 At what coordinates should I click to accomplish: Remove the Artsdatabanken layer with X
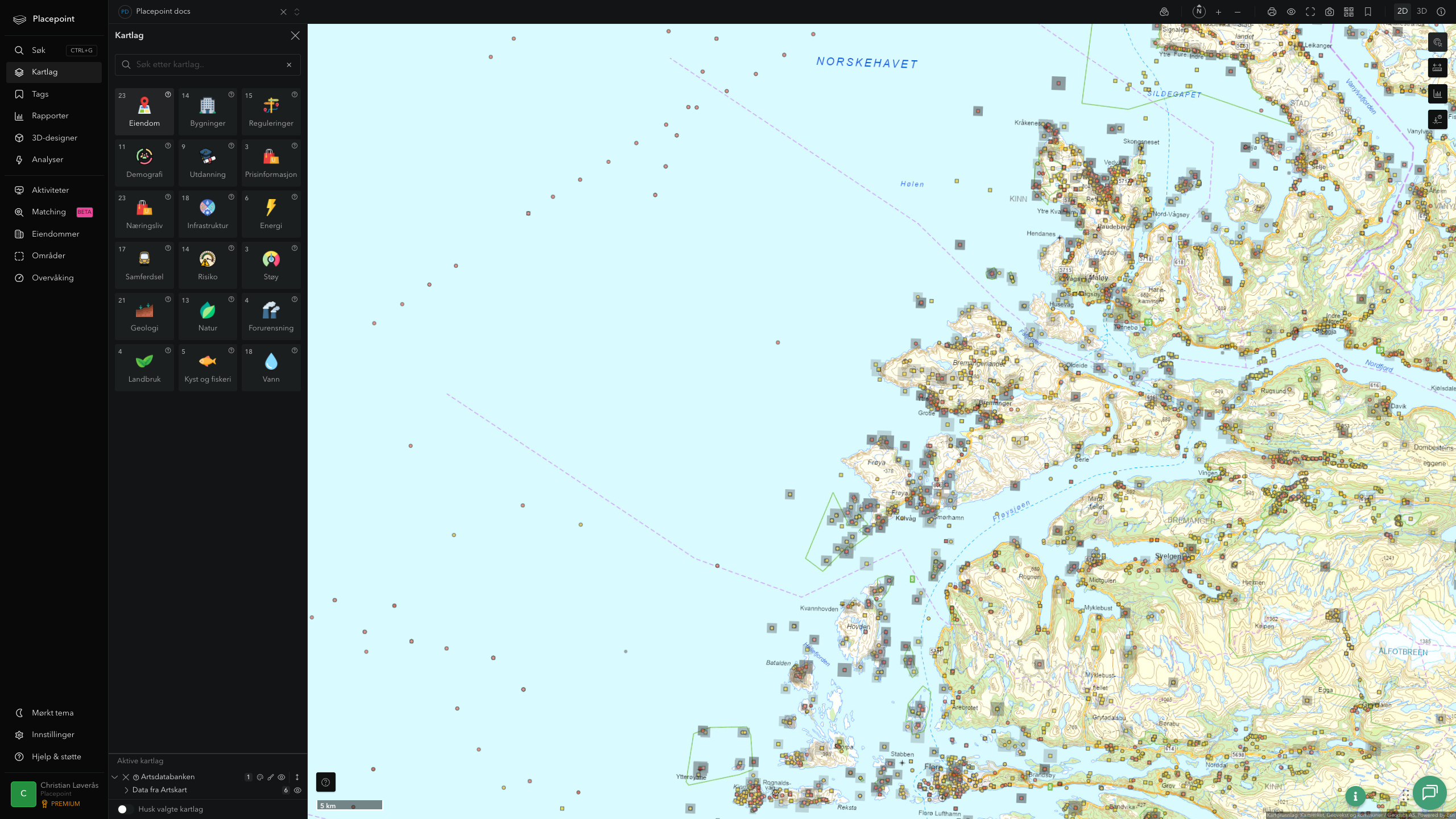click(126, 777)
